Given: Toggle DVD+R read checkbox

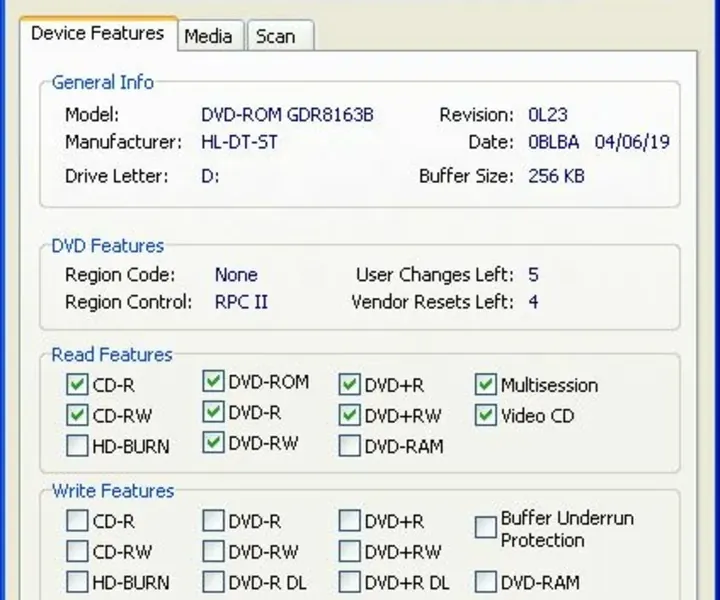Looking at the screenshot, I should click(x=349, y=385).
